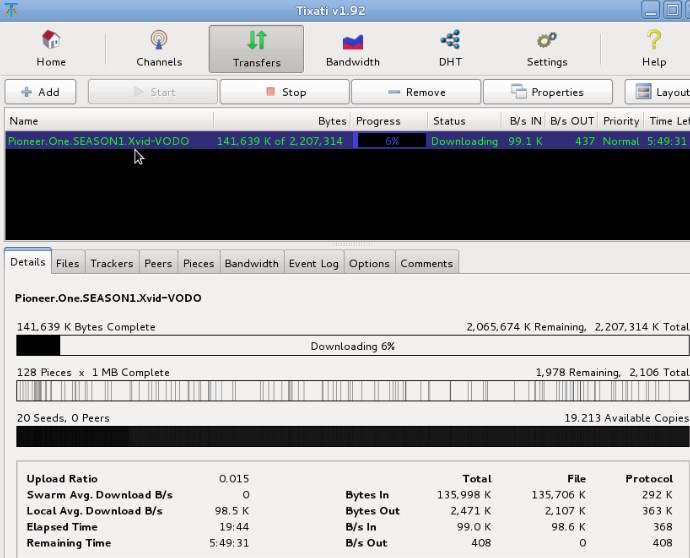The image size is (690, 558).
Task: Open the Settings gear
Action: 546,48
